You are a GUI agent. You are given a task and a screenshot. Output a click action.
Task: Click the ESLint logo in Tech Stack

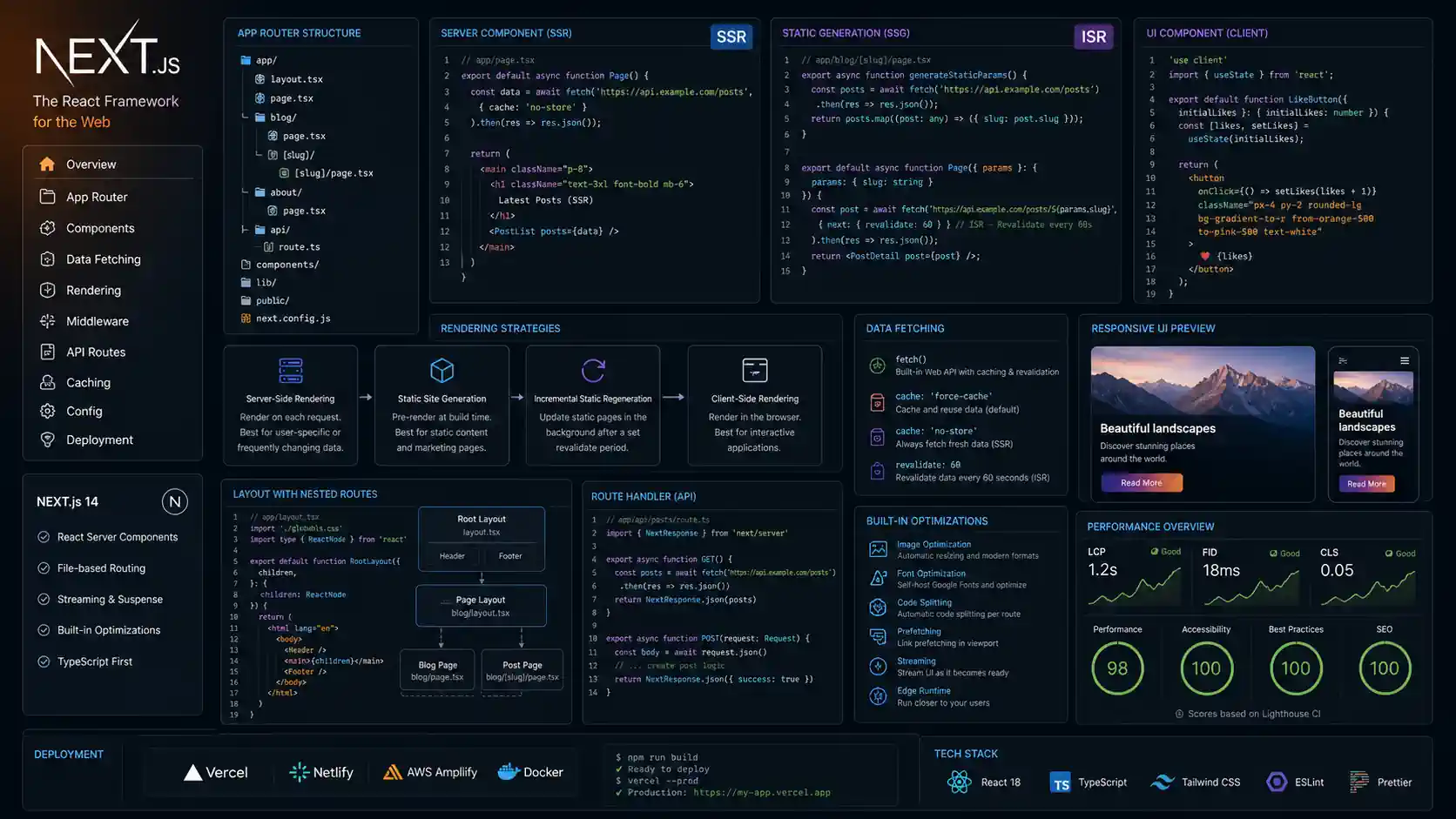[1277, 782]
